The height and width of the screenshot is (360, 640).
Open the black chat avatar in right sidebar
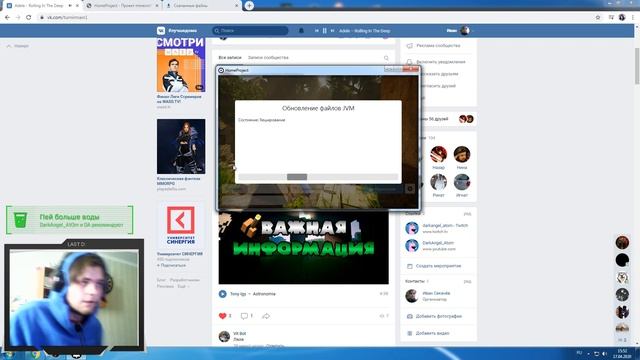pyautogui.click(x=622, y=260)
